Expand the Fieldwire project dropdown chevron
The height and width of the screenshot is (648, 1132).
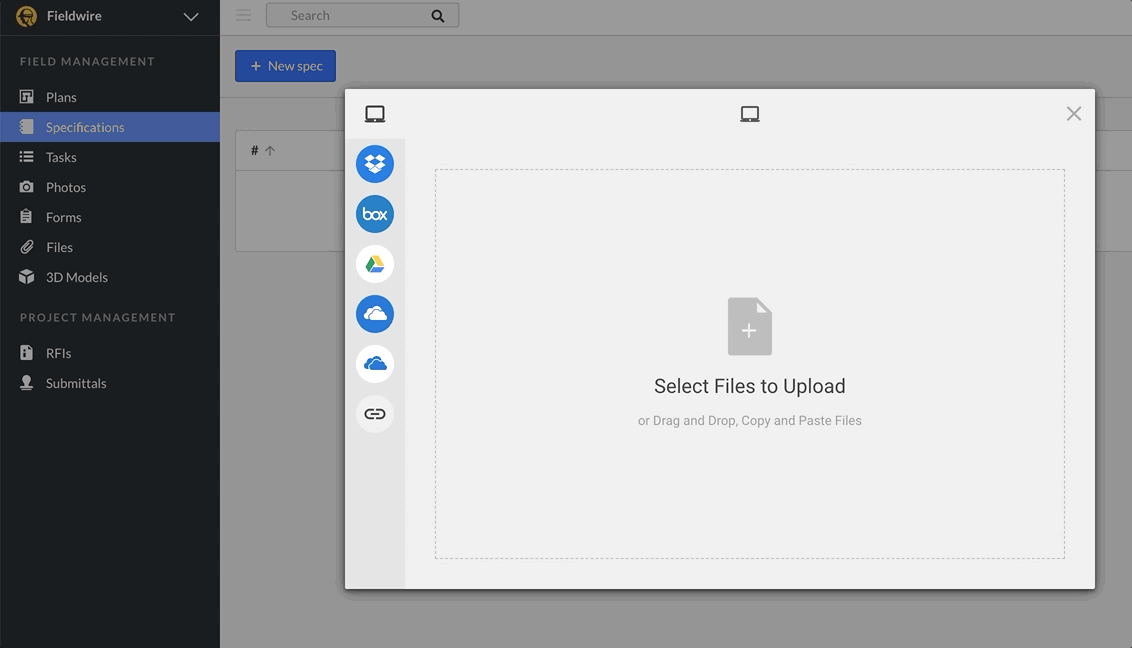(x=191, y=17)
